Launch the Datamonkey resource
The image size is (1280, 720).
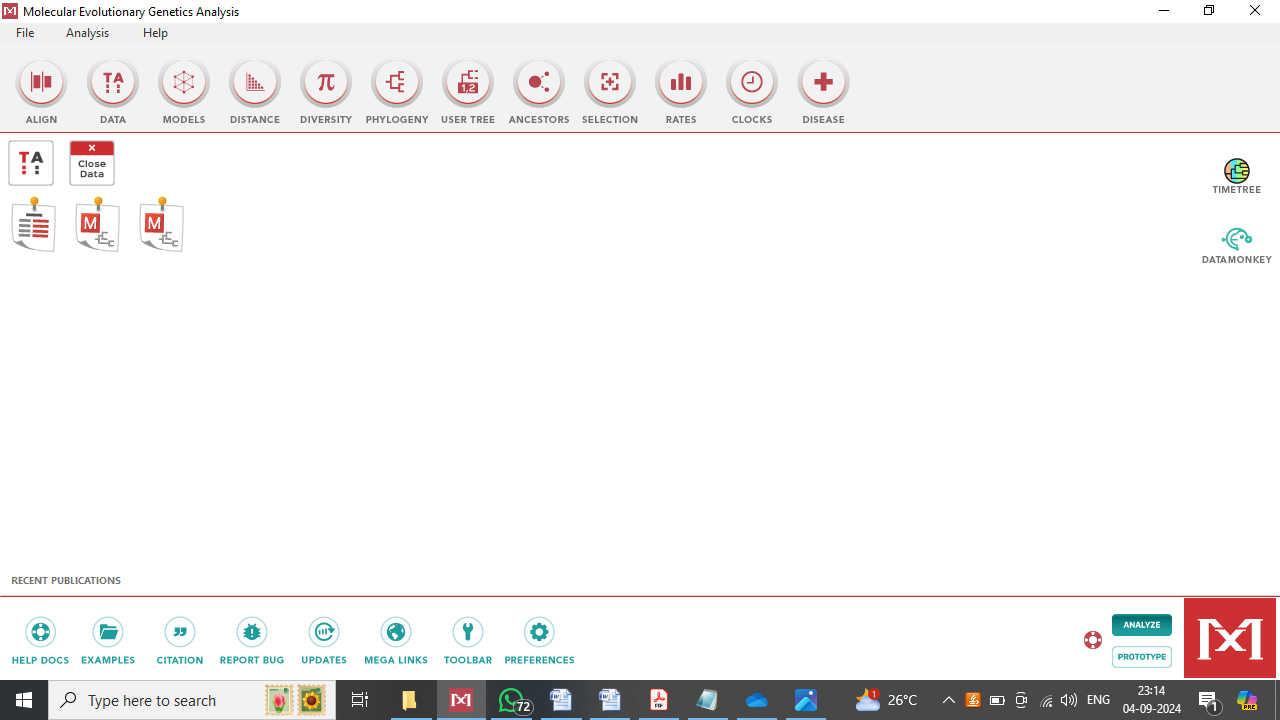(x=1237, y=246)
